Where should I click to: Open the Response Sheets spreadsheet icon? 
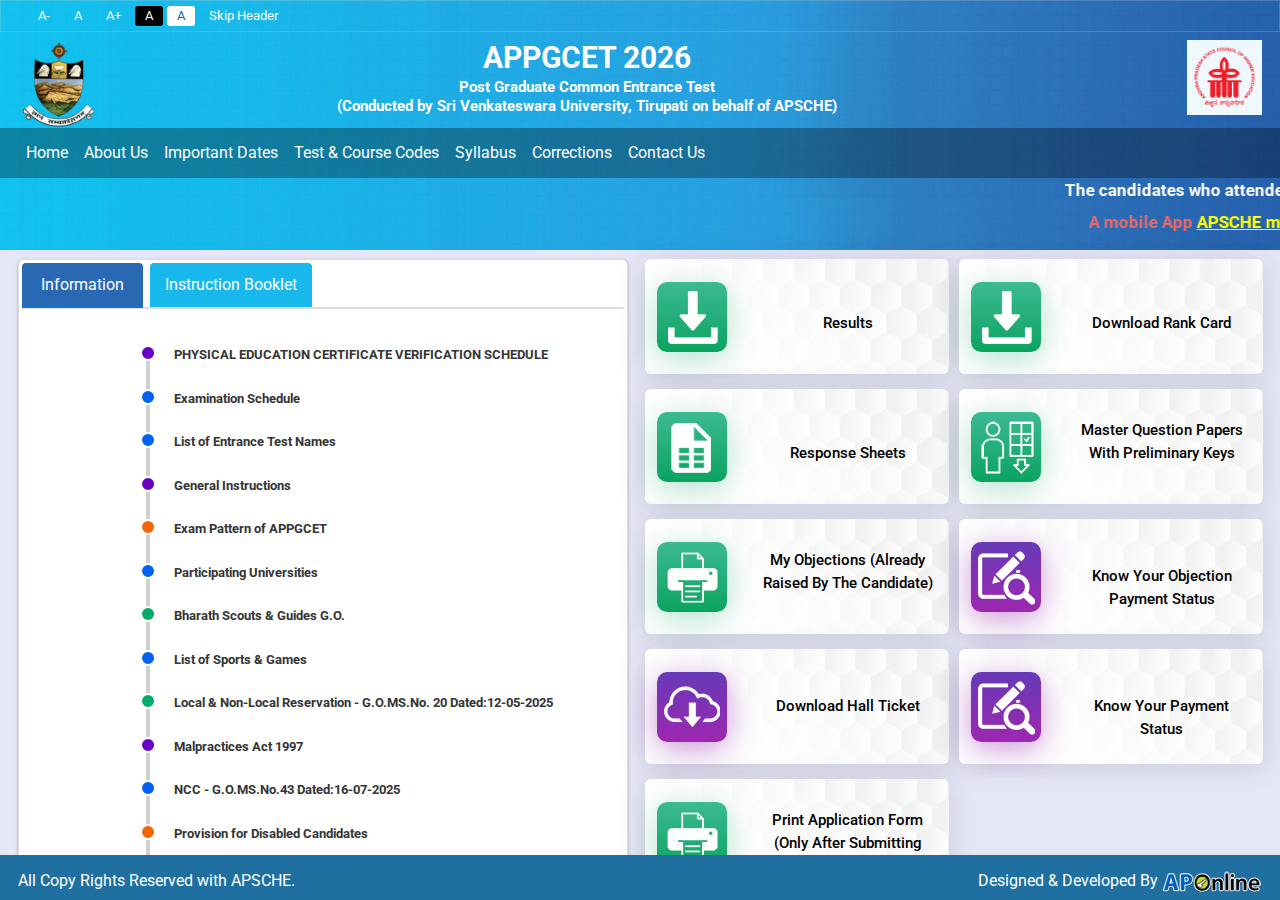point(692,447)
